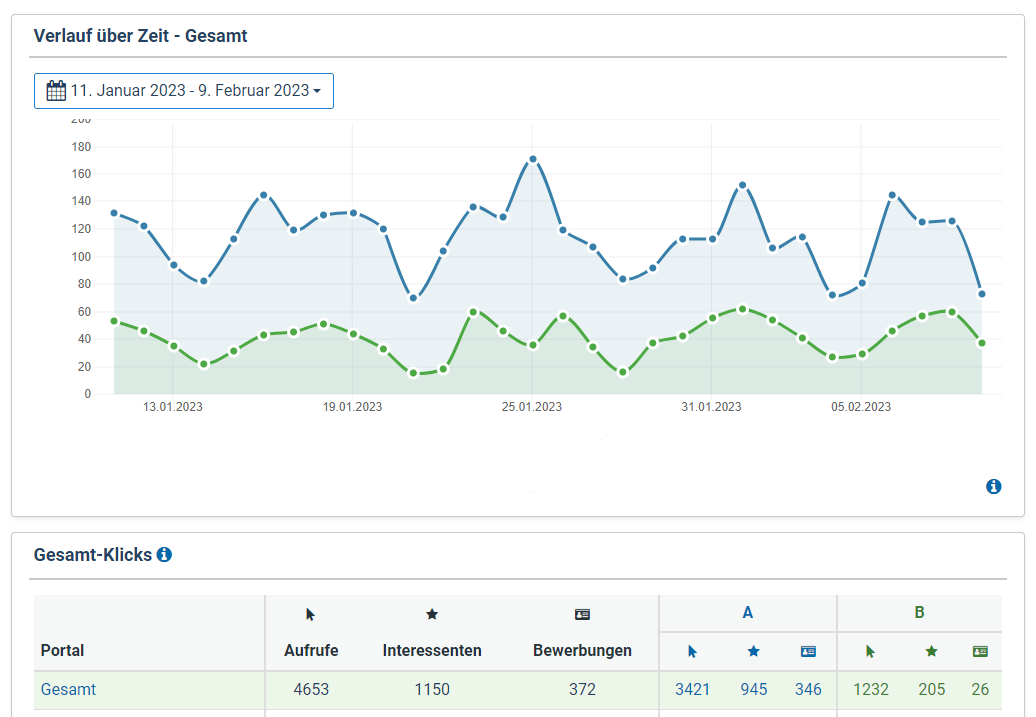
Task: Click the B column group header
Action: [919, 613]
